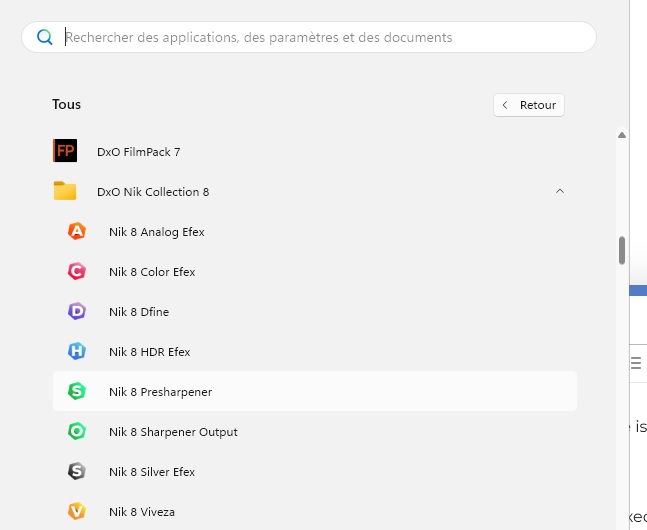This screenshot has width=647, height=530.
Task: Launch Nik 8 Silver Efex entry
Action: click(x=152, y=472)
